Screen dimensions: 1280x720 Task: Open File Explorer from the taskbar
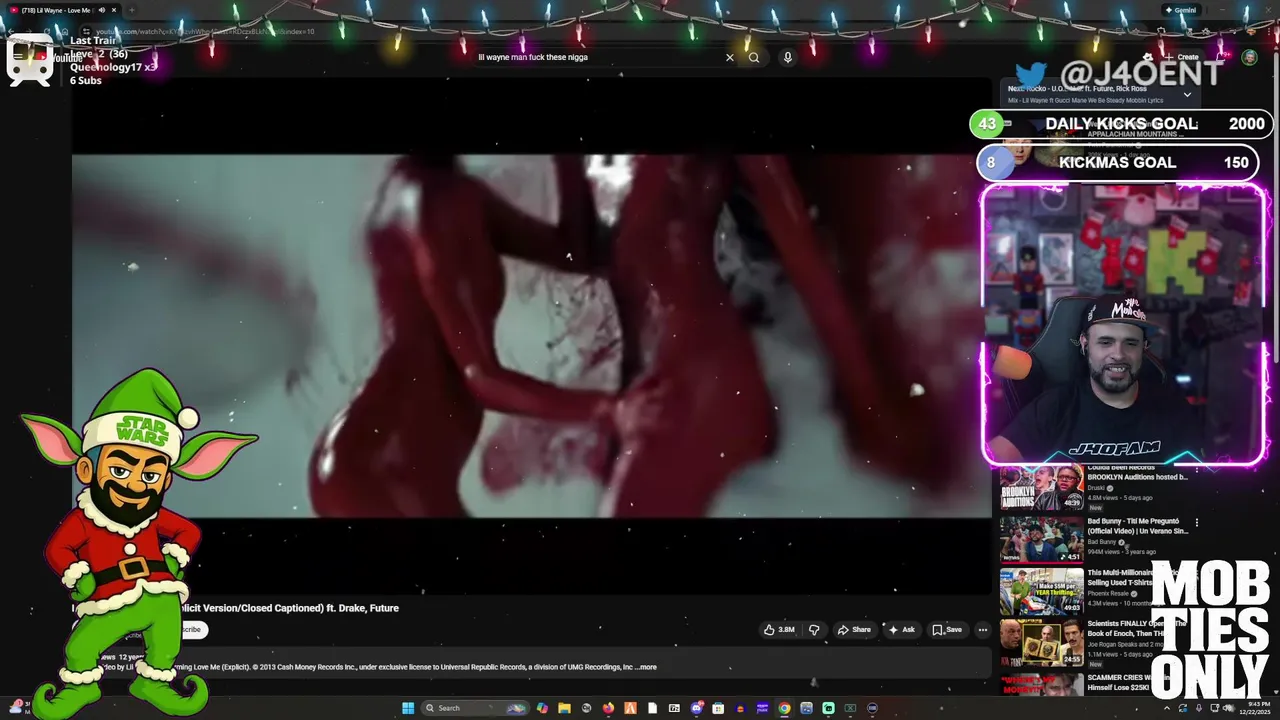coord(564,708)
